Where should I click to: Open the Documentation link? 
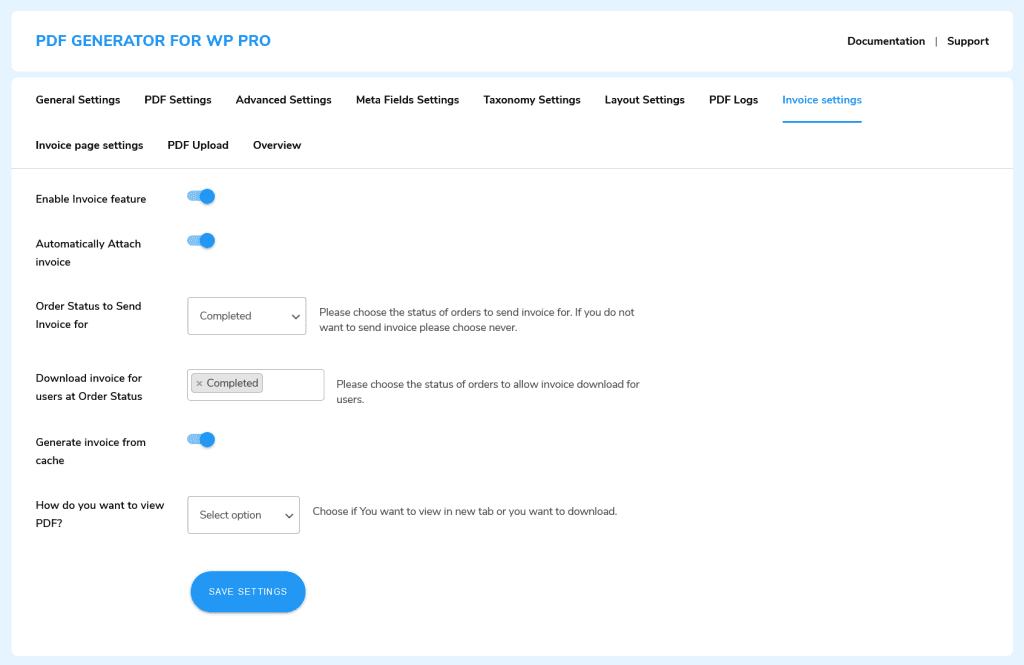pos(886,41)
